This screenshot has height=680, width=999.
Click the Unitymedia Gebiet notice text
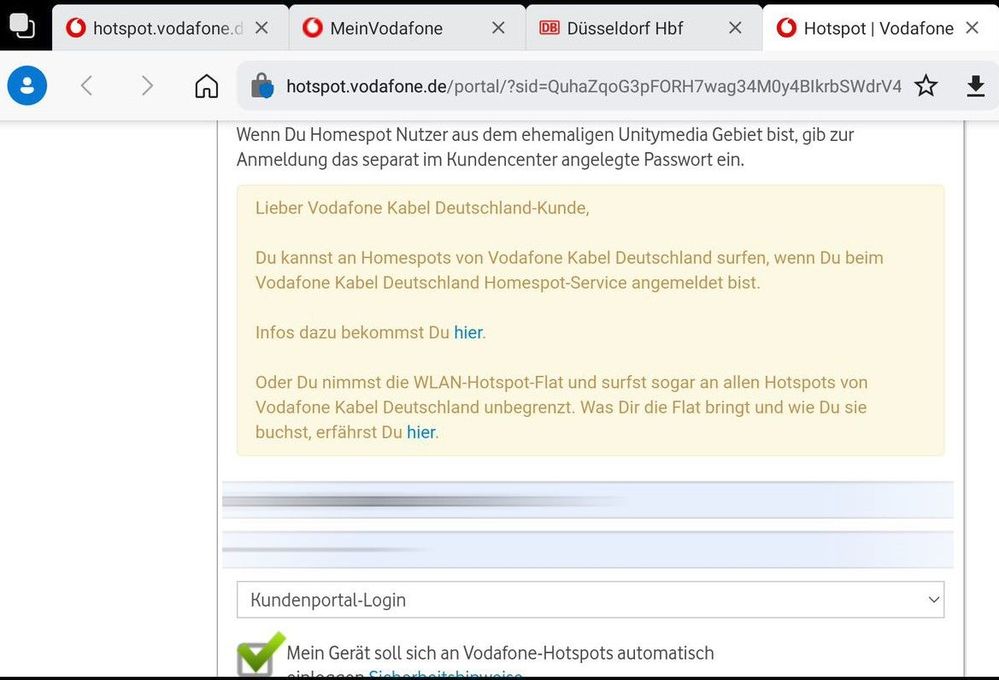545,147
